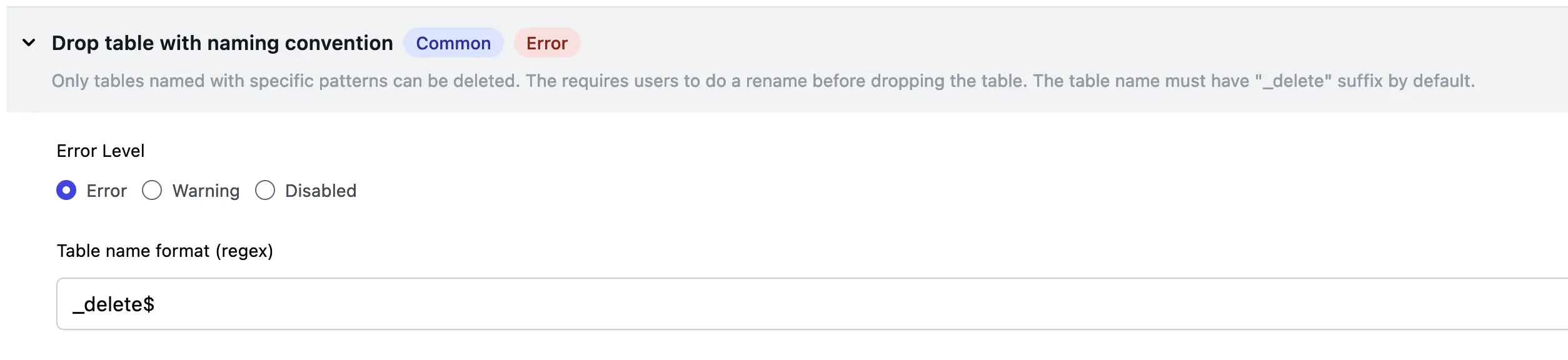
Task: Click the Drop table with naming convention heading
Action: [222, 42]
